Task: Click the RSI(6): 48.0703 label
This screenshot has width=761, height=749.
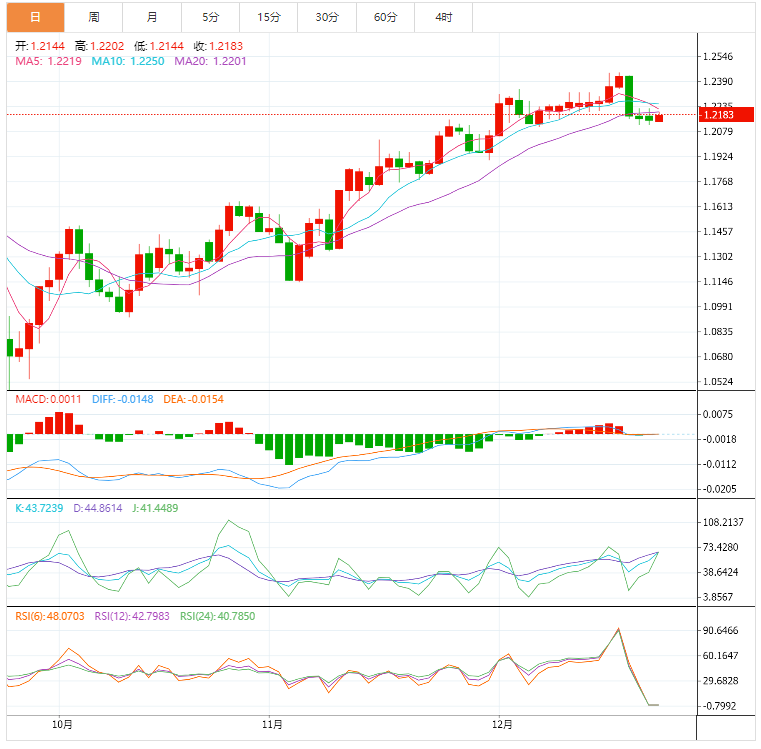Action: 50,616
